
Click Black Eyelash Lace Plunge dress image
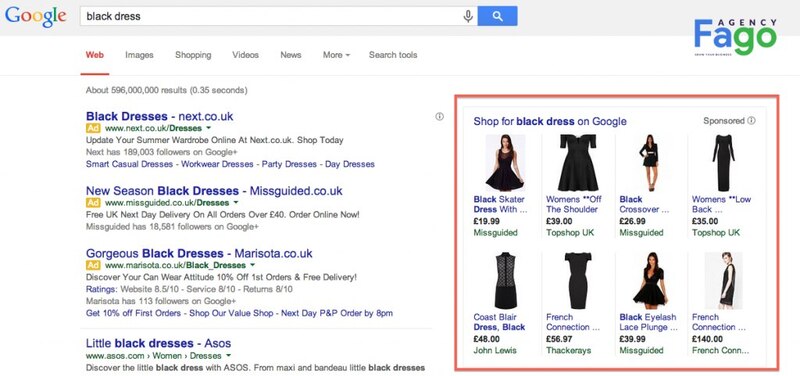pos(650,280)
